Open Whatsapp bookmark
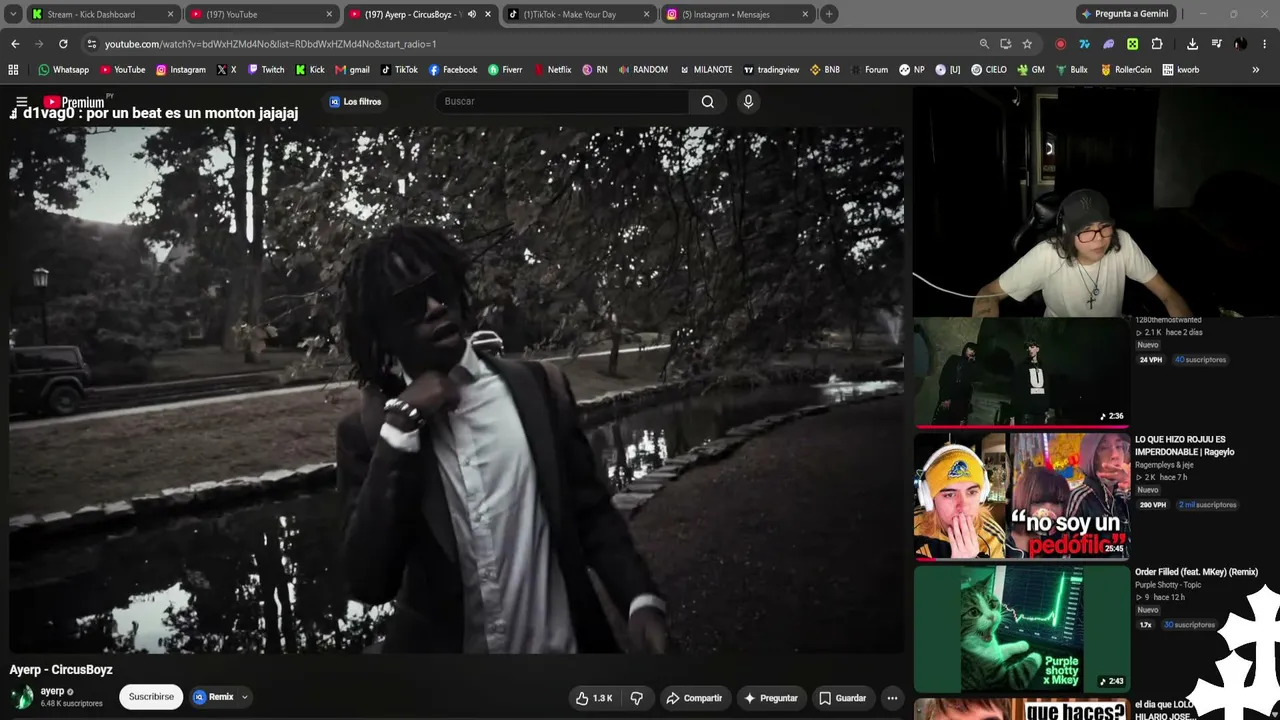This screenshot has height=720, width=1280. [63, 70]
